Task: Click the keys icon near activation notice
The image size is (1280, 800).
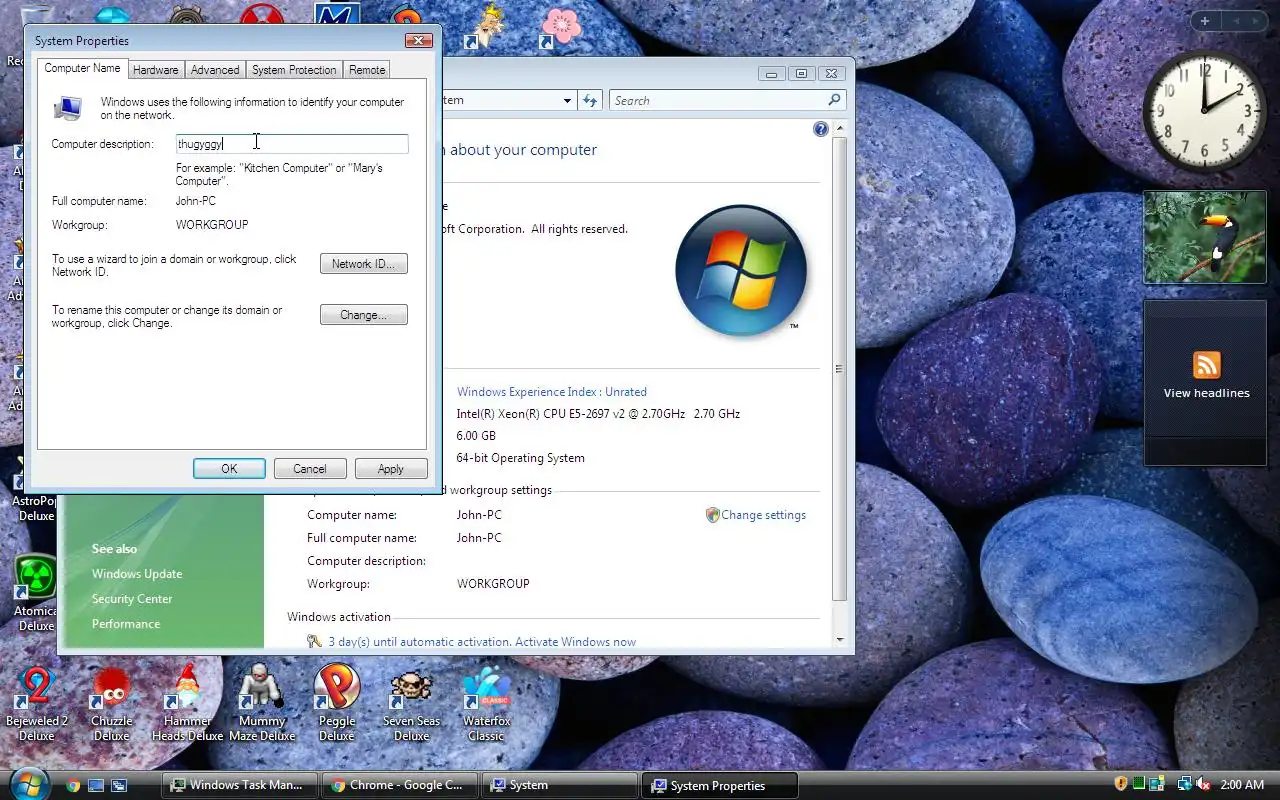Action: [315, 642]
